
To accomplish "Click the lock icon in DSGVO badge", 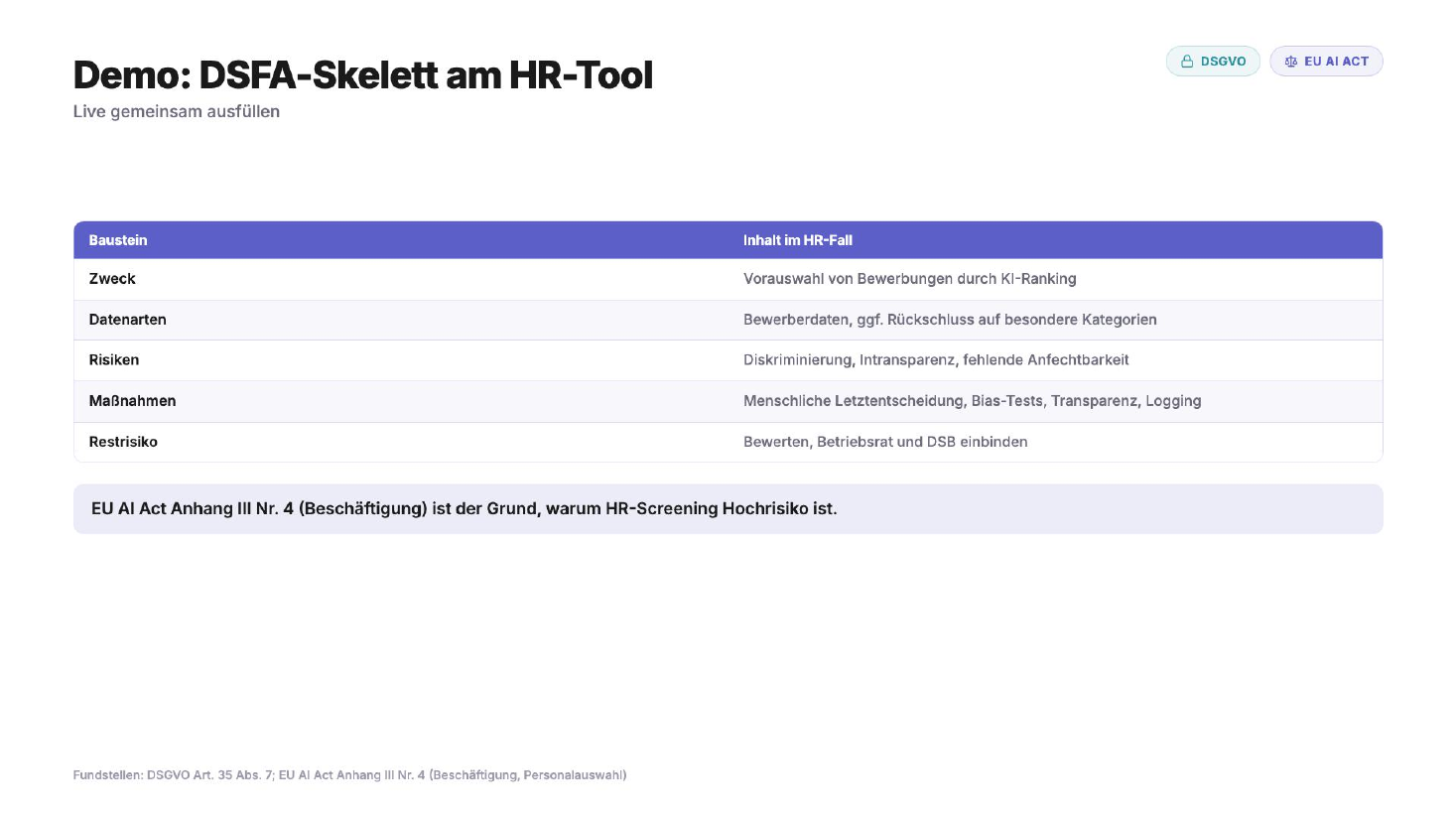I will 1186,62.
